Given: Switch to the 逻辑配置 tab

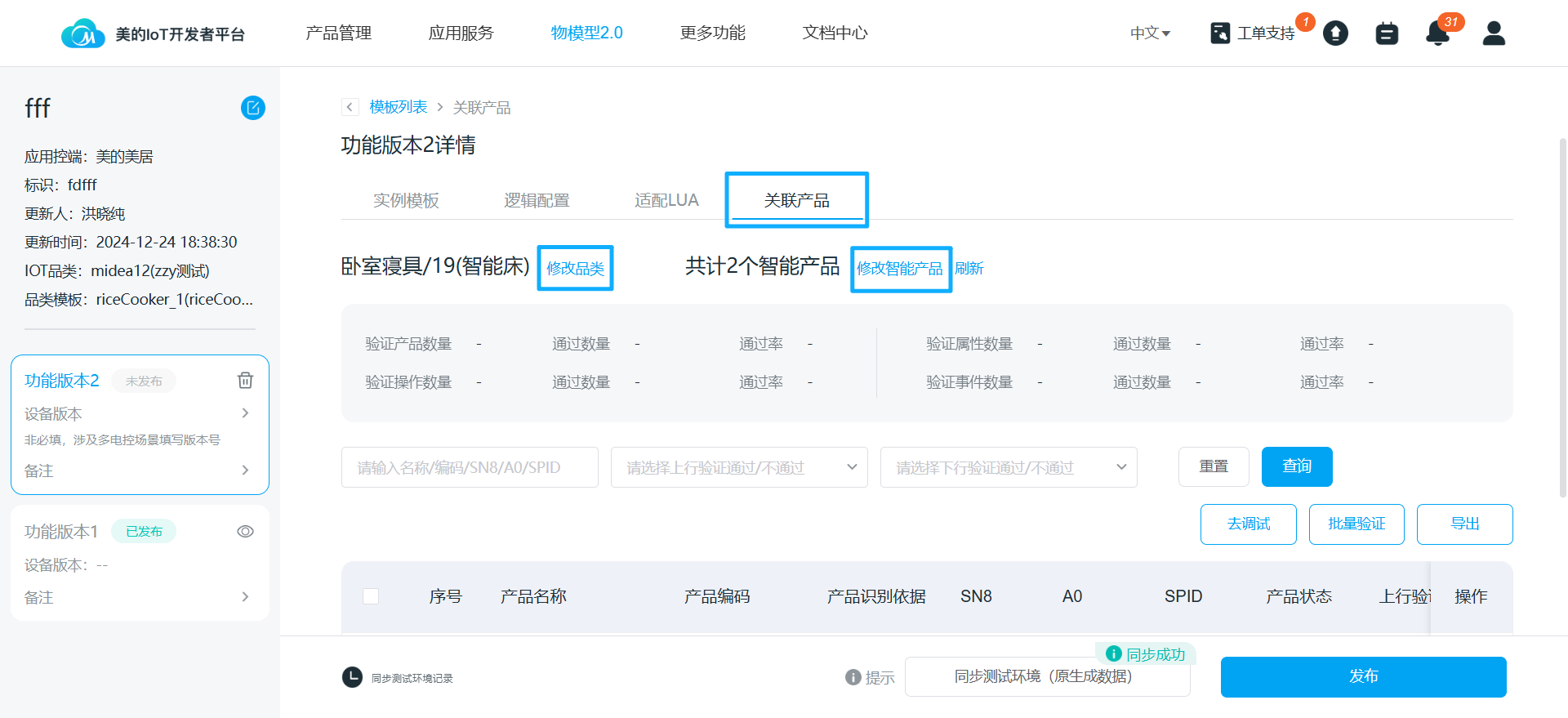Looking at the screenshot, I should (537, 200).
